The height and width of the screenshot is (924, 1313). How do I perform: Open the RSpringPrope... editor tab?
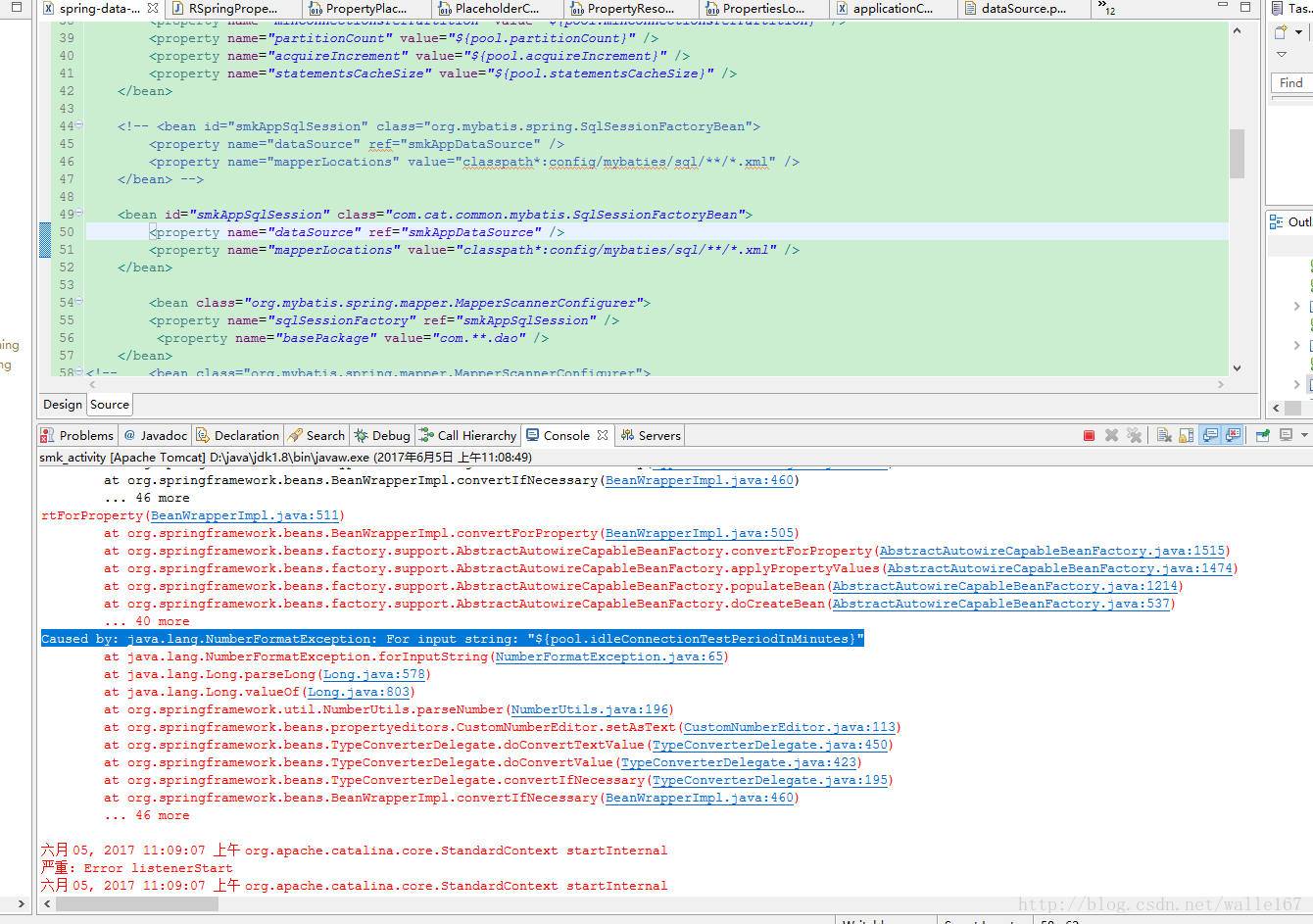(x=232, y=9)
